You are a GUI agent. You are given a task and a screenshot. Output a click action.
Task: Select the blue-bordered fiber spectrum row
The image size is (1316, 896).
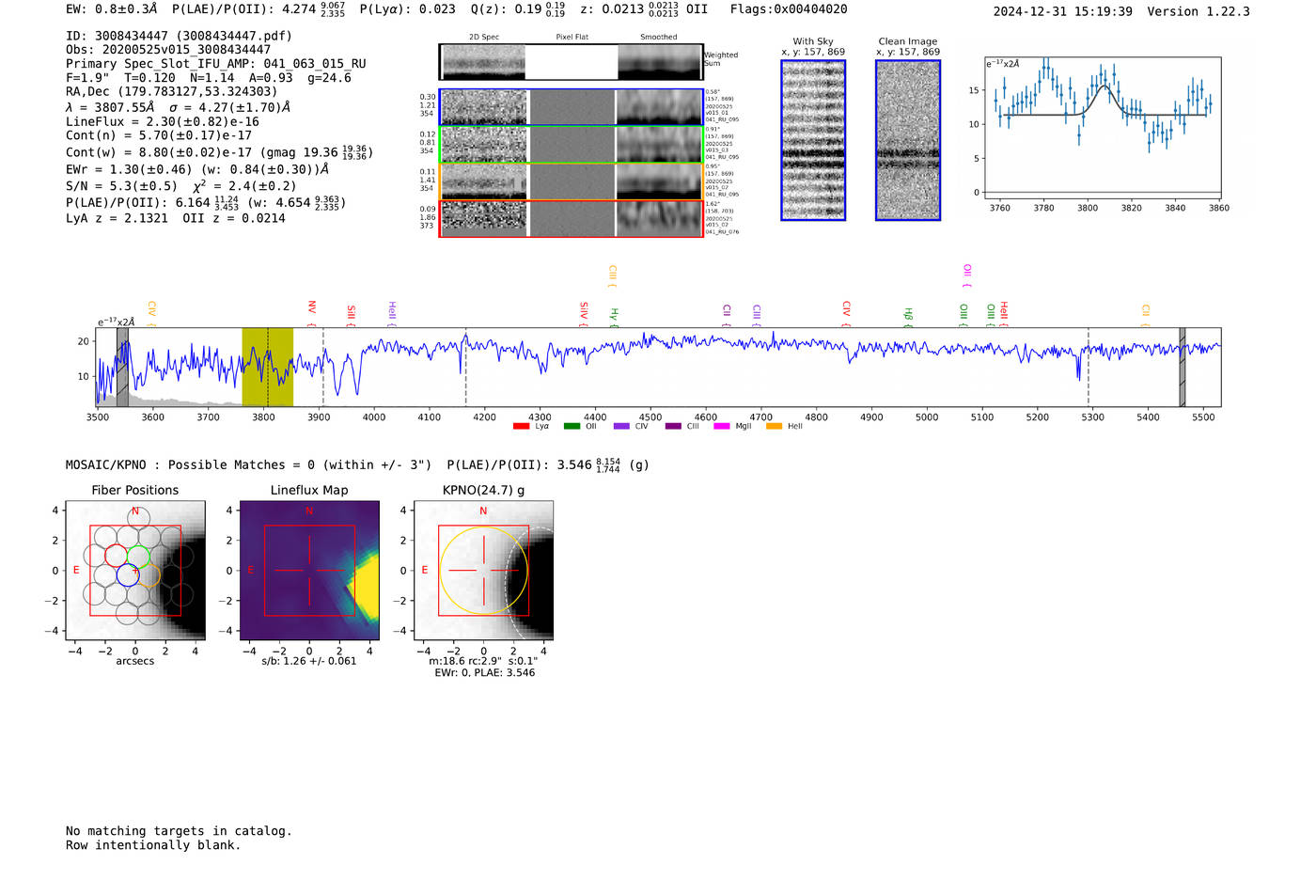572,107
